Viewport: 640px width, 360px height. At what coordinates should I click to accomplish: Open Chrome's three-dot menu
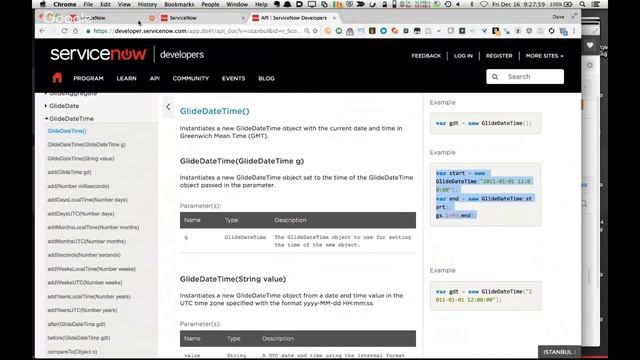(574, 31)
